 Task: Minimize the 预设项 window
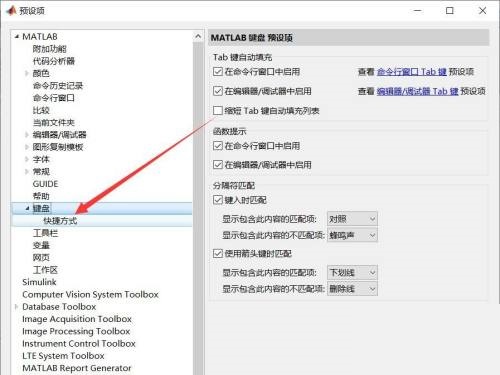coord(418,11)
